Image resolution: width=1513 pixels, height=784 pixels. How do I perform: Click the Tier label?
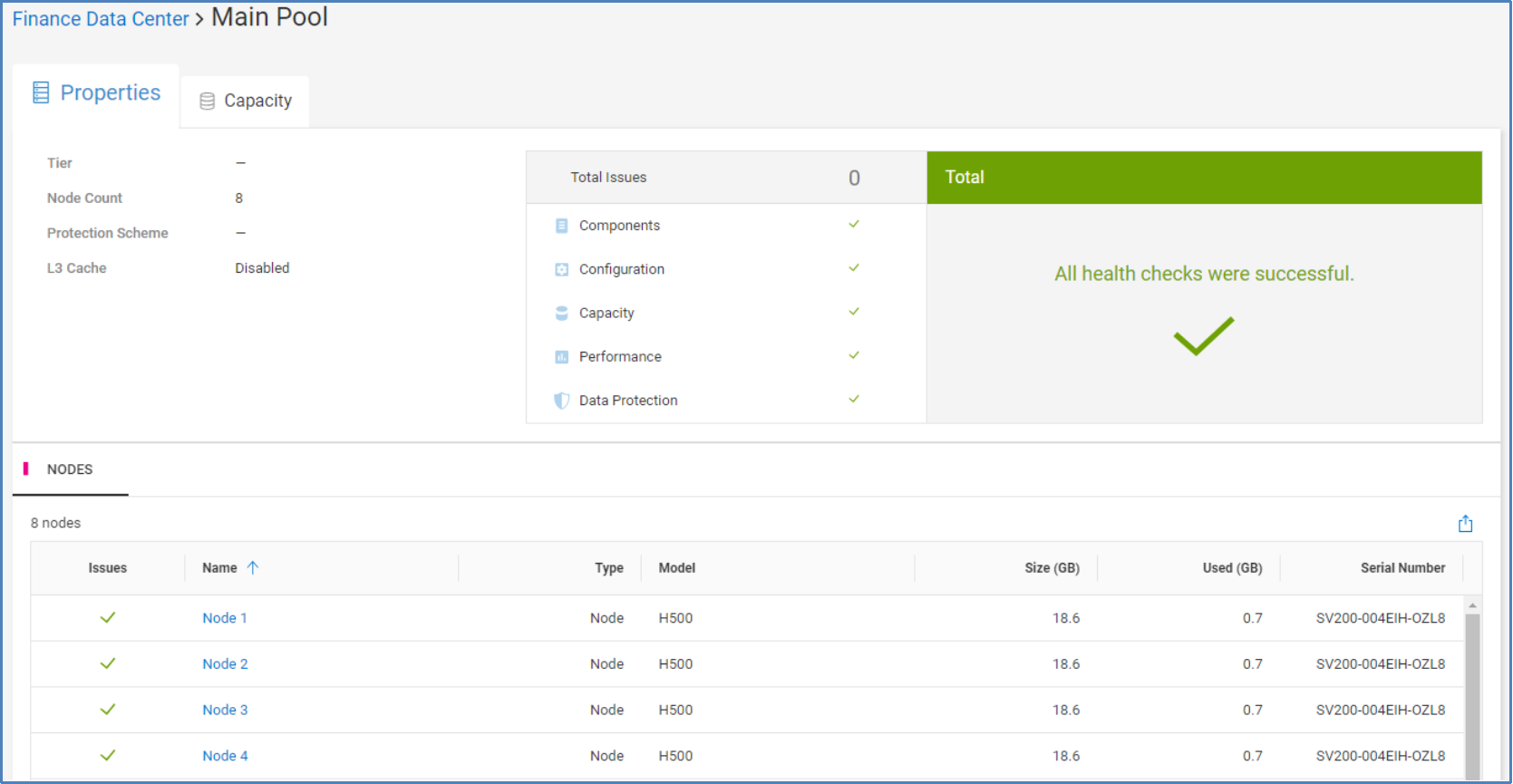[x=60, y=163]
